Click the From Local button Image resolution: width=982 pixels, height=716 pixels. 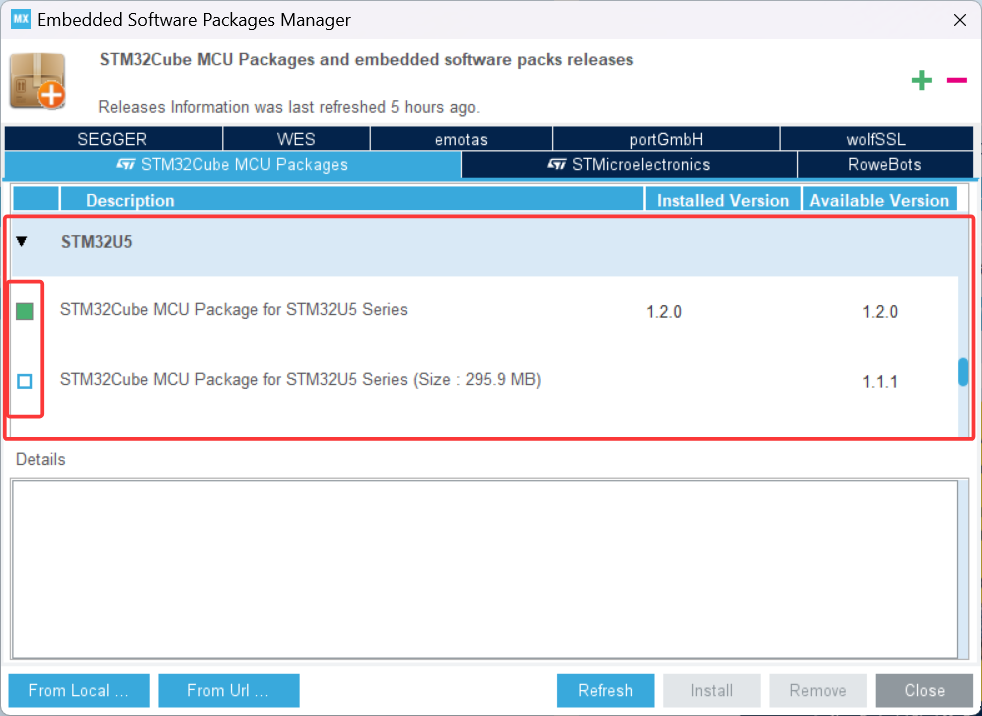point(79,690)
